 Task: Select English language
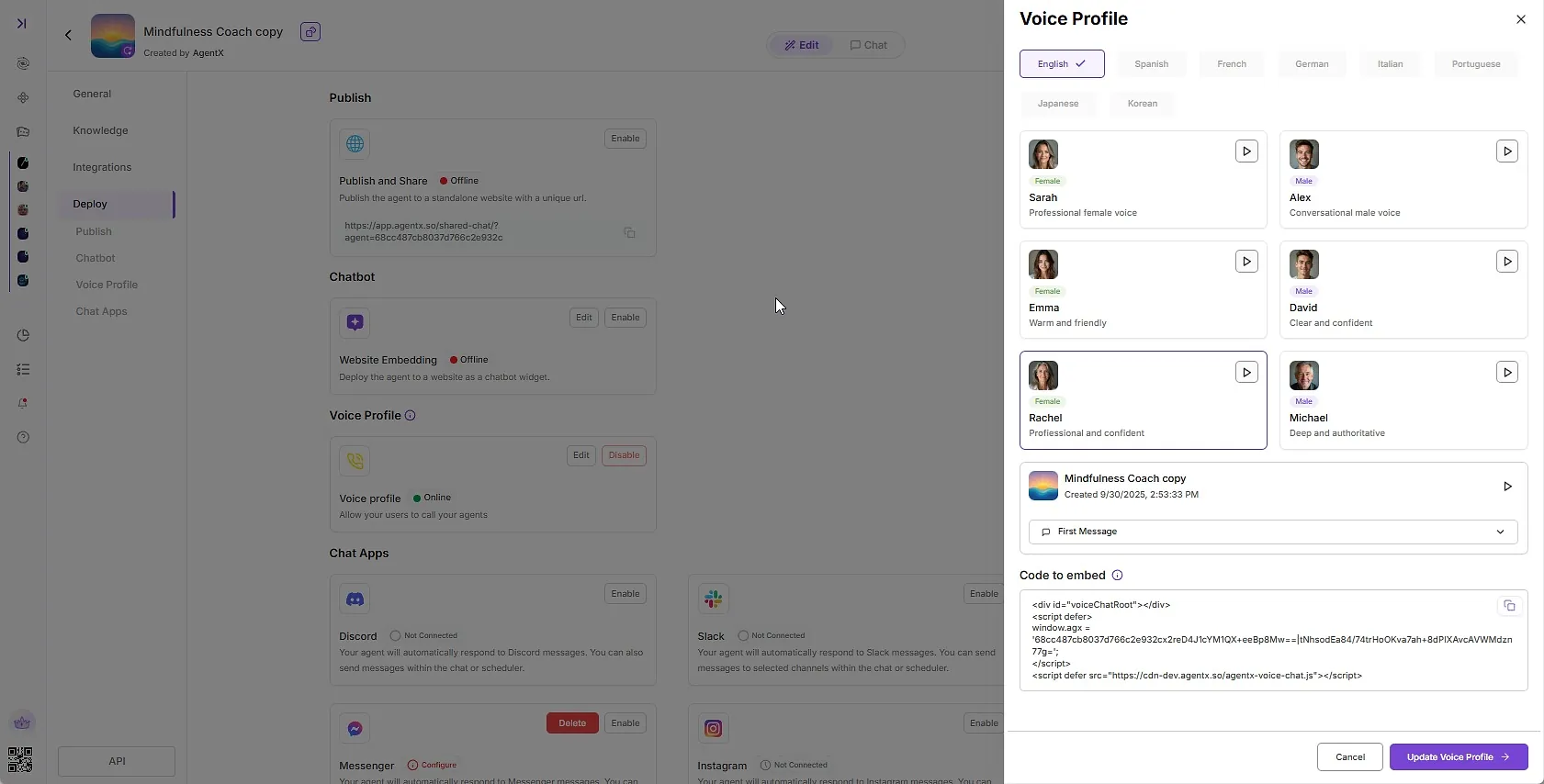point(1062,64)
